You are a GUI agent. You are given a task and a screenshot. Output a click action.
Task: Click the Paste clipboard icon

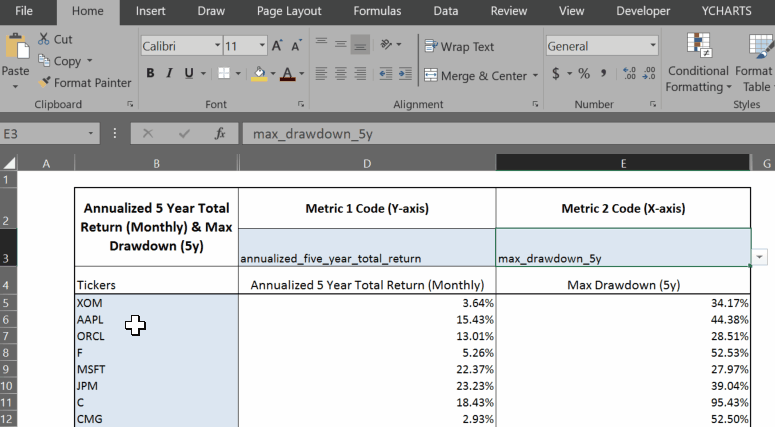[x=16, y=47]
